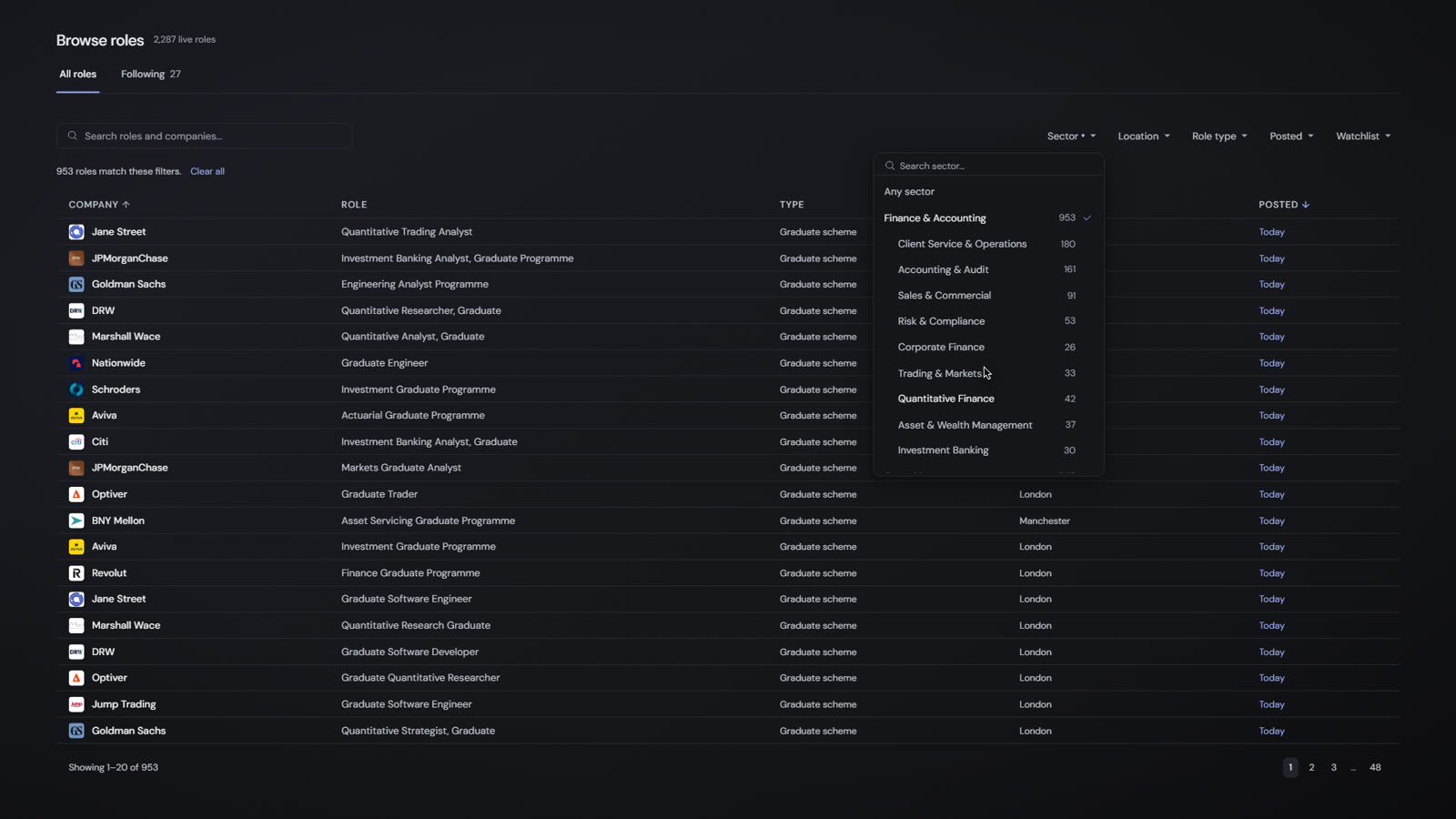Choose Sales & Commercial sector
Viewport: 1456px width, 819px height.
pyautogui.click(x=988, y=296)
